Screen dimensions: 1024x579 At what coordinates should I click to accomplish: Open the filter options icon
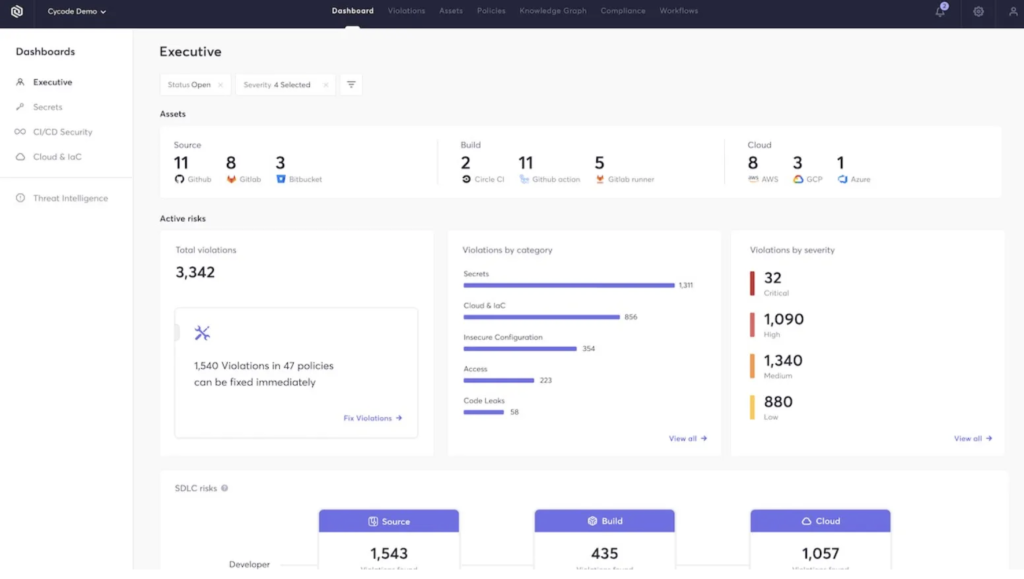(351, 85)
